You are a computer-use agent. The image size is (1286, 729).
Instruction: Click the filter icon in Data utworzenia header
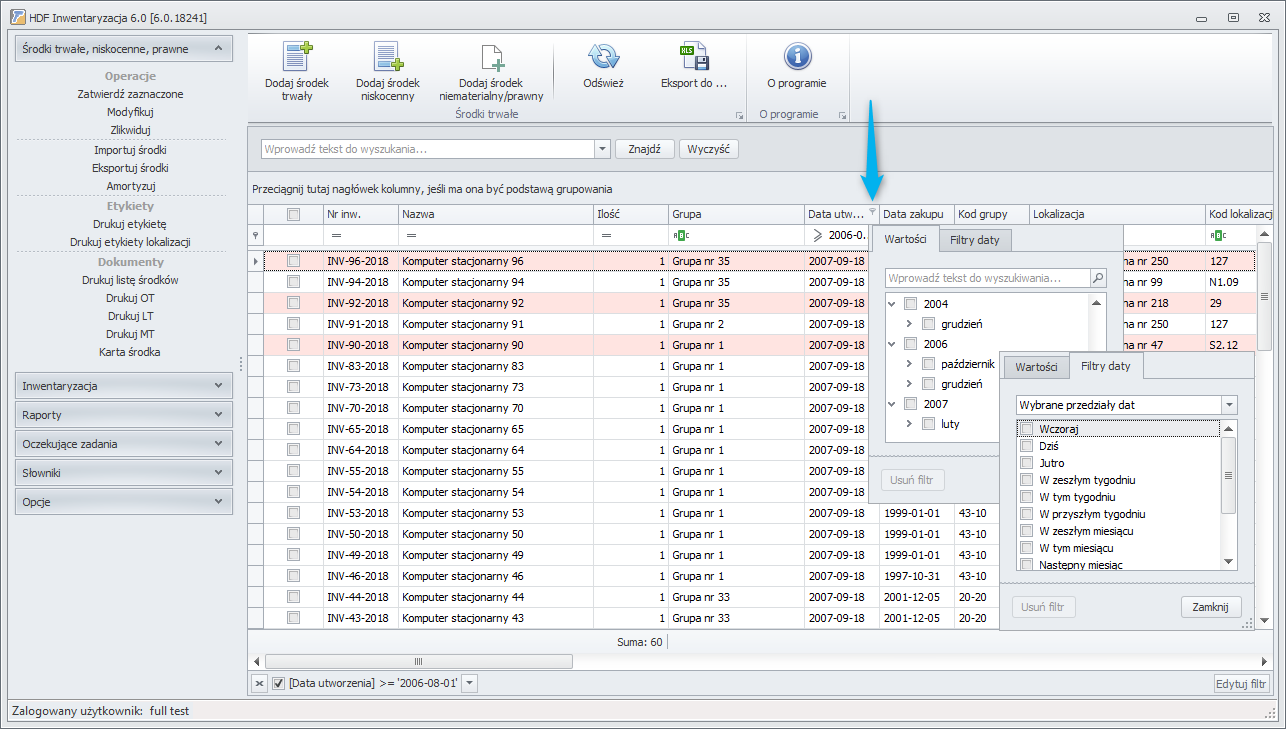click(x=872, y=212)
